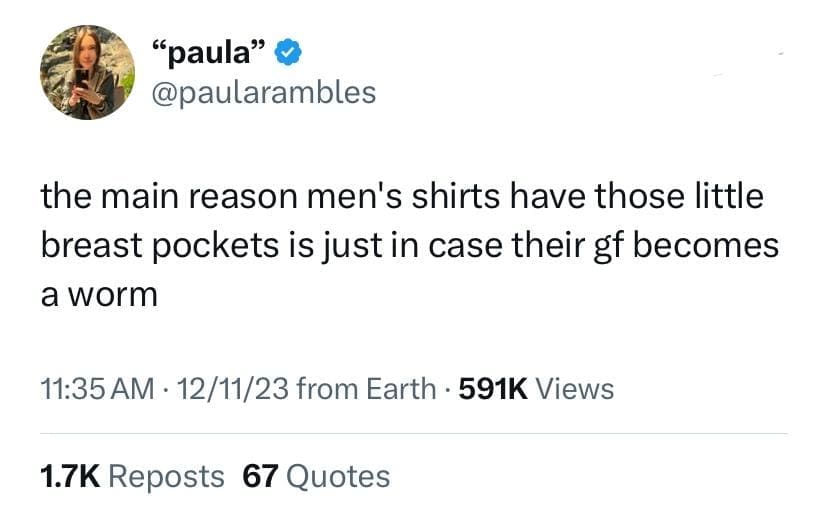
Task: Open the 1.7K Reposts list
Action: tap(133, 476)
